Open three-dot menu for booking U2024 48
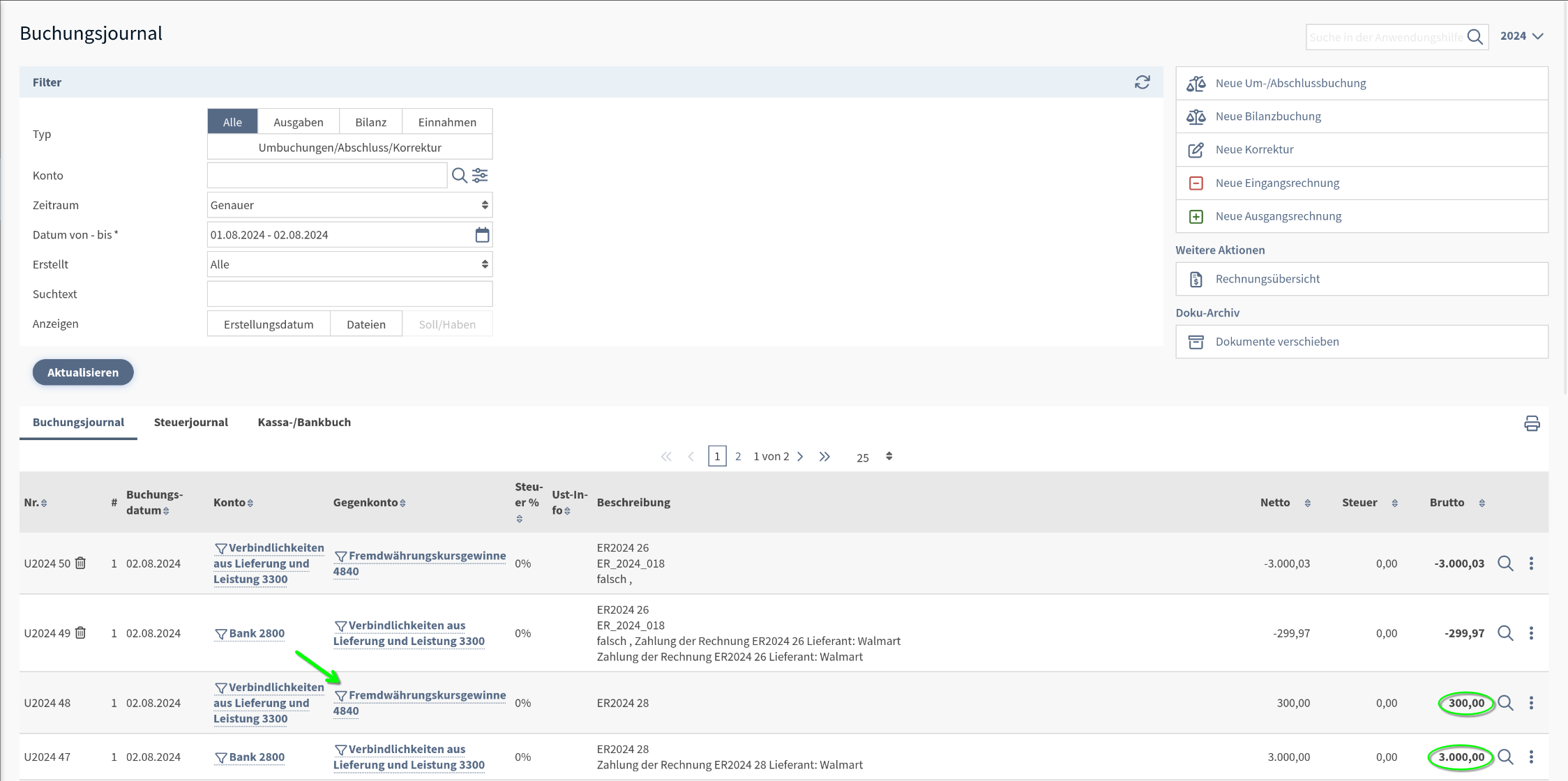Screen dimensions: 1568x781 [1531, 703]
